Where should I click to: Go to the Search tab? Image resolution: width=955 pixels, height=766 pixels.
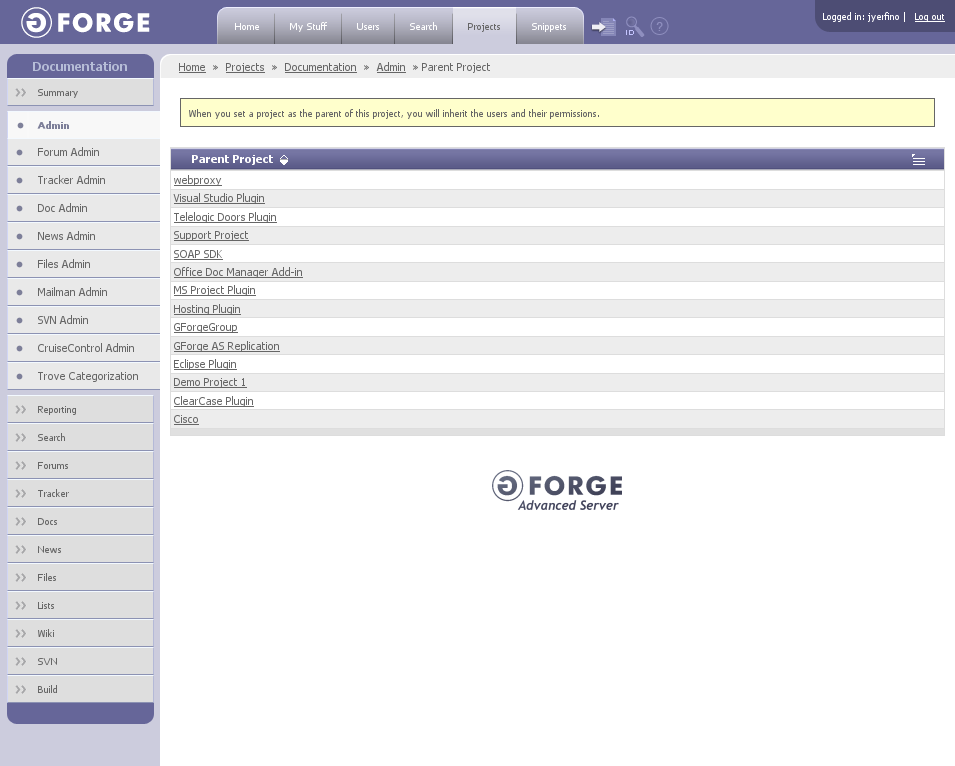[x=423, y=27]
